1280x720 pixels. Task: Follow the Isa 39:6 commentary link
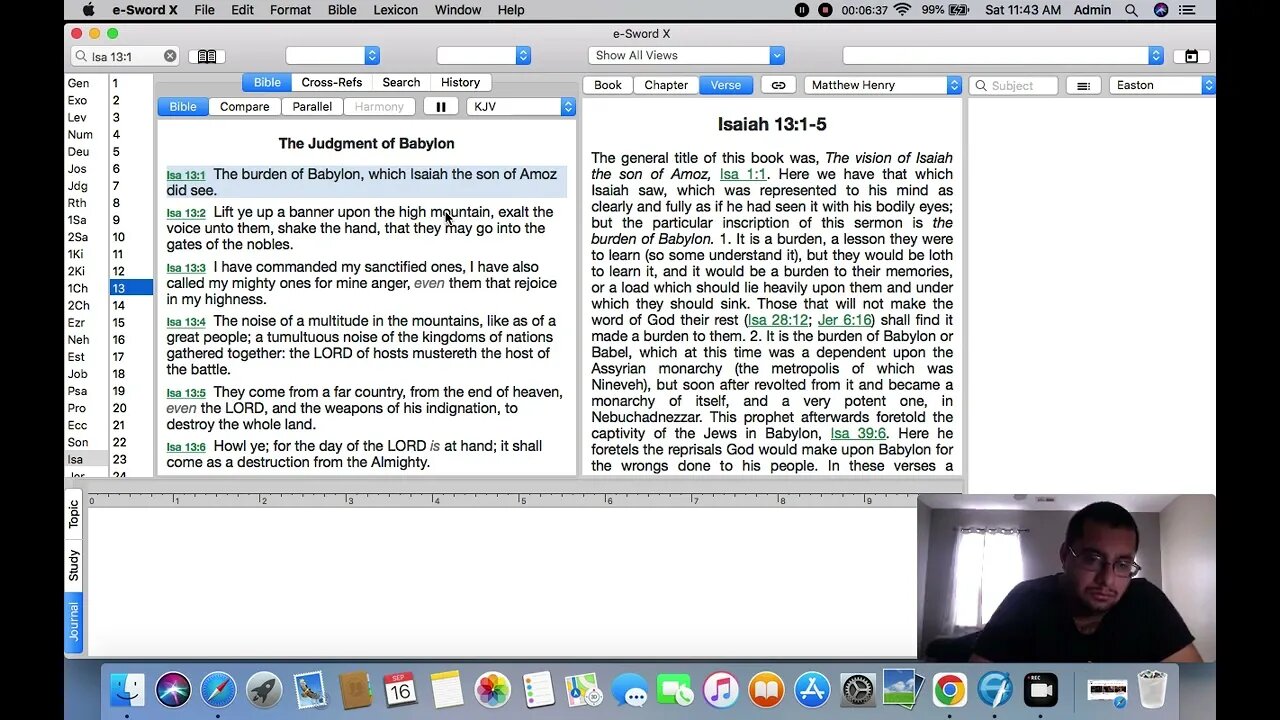858,434
